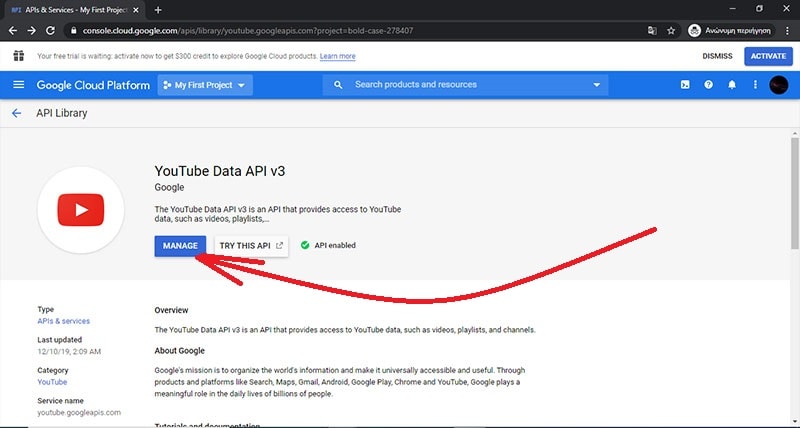Open the hamburger navigation menu
Viewport: 800px width, 428px height.
(x=18, y=85)
